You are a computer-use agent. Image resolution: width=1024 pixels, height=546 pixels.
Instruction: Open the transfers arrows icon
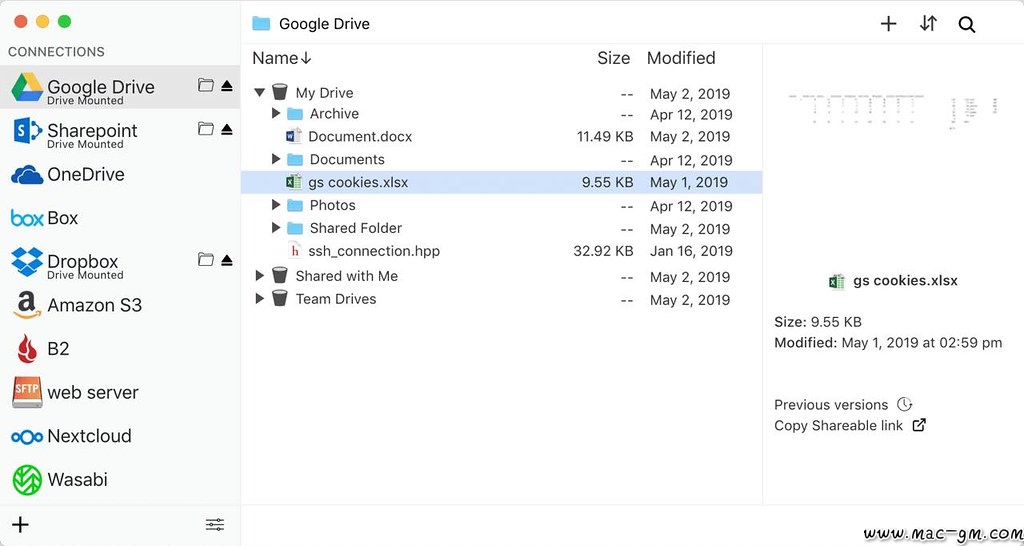point(928,24)
